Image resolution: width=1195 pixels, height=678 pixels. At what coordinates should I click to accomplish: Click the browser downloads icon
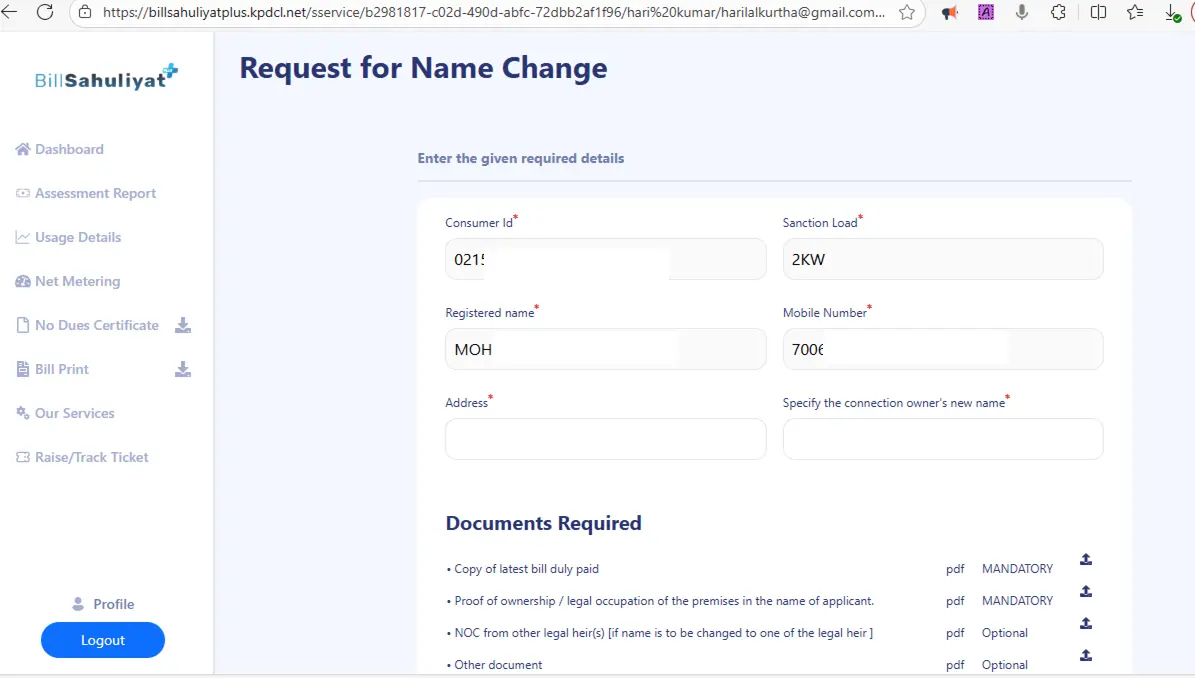[x=1174, y=13]
